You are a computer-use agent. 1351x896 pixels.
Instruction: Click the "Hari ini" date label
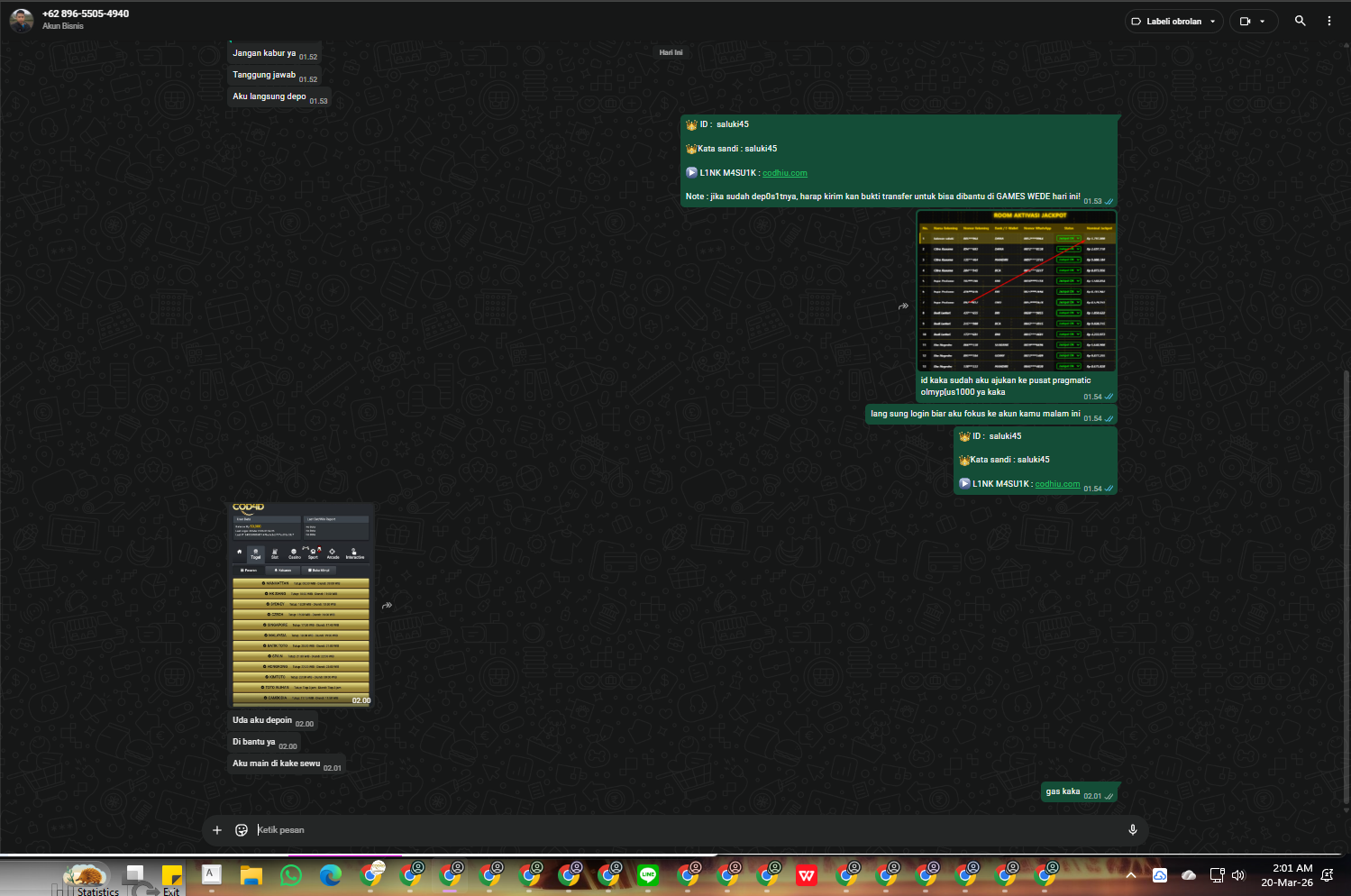[x=671, y=52]
